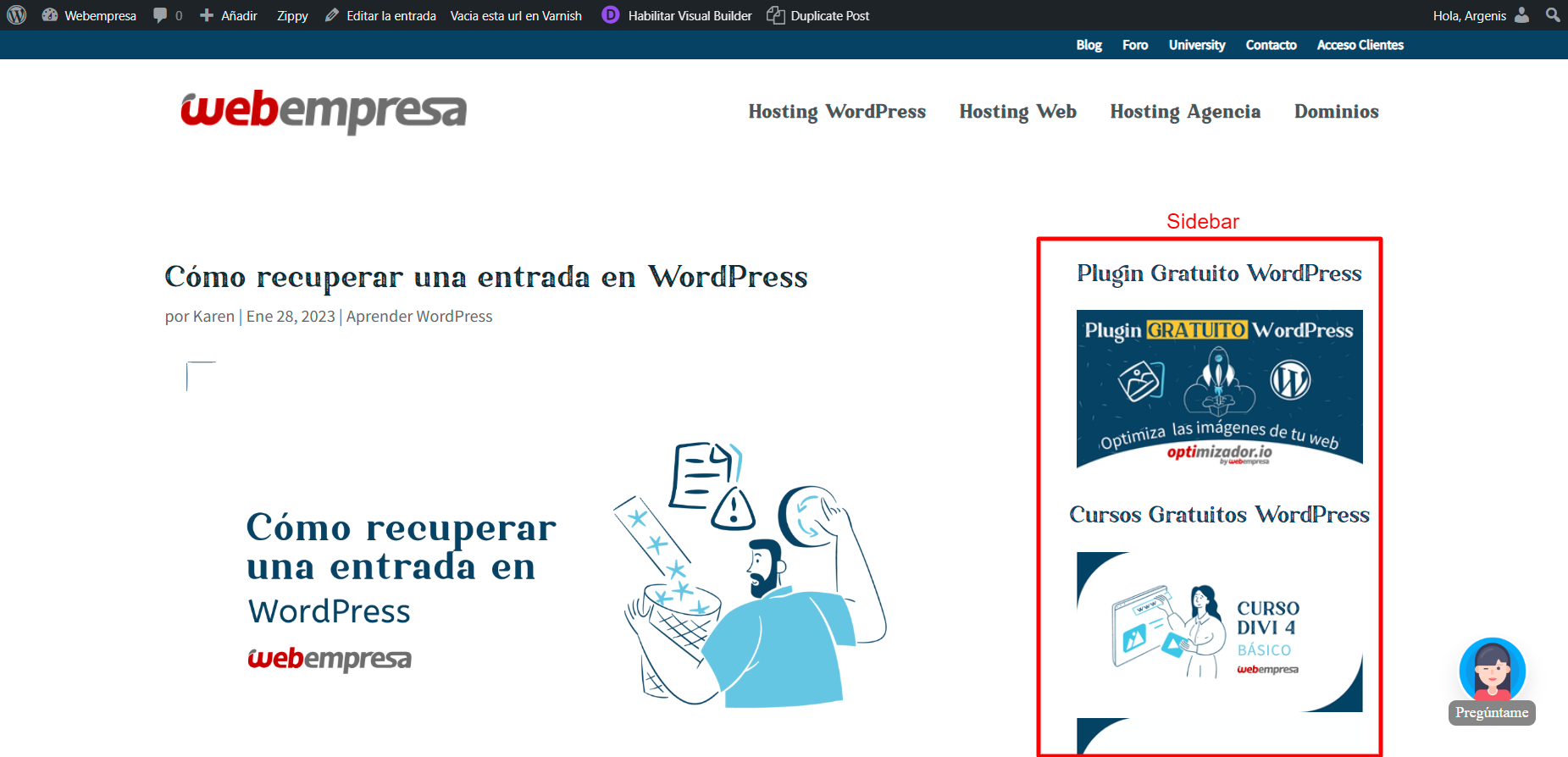
Task: Open the Pregúntame chat assistant avatar
Action: coord(1492,670)
